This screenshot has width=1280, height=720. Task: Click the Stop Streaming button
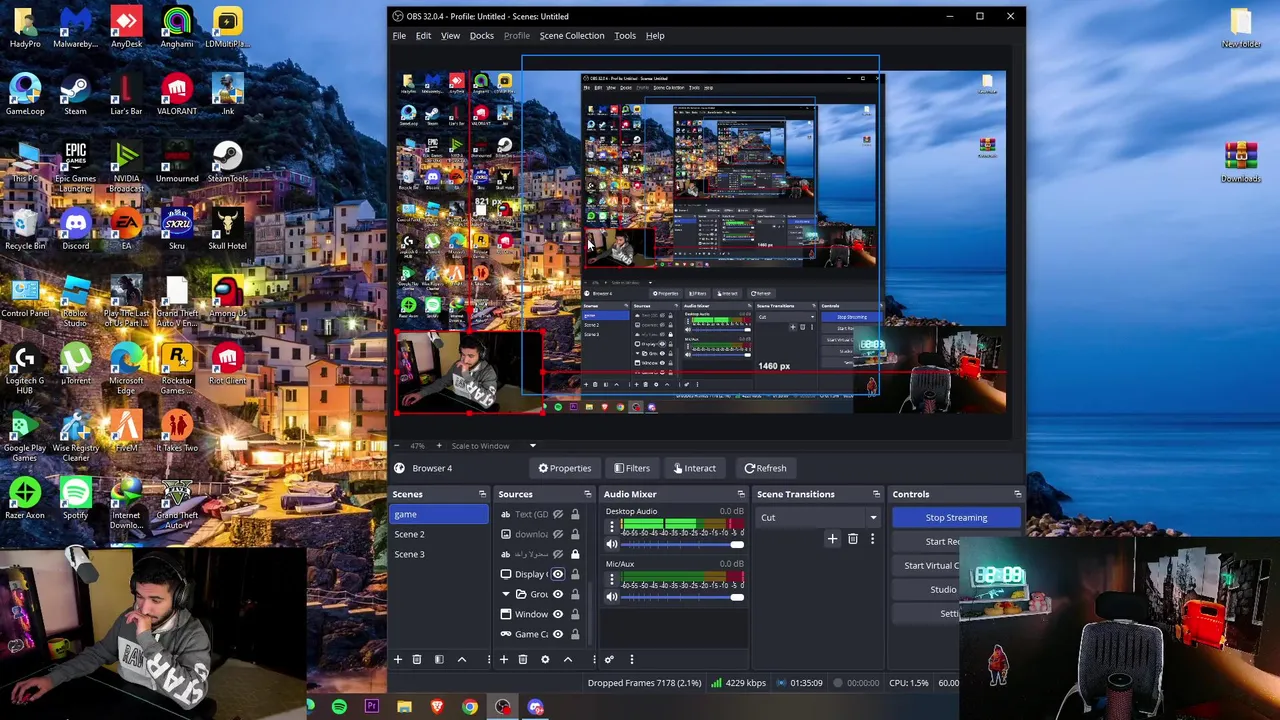click(x=956, y=517)
